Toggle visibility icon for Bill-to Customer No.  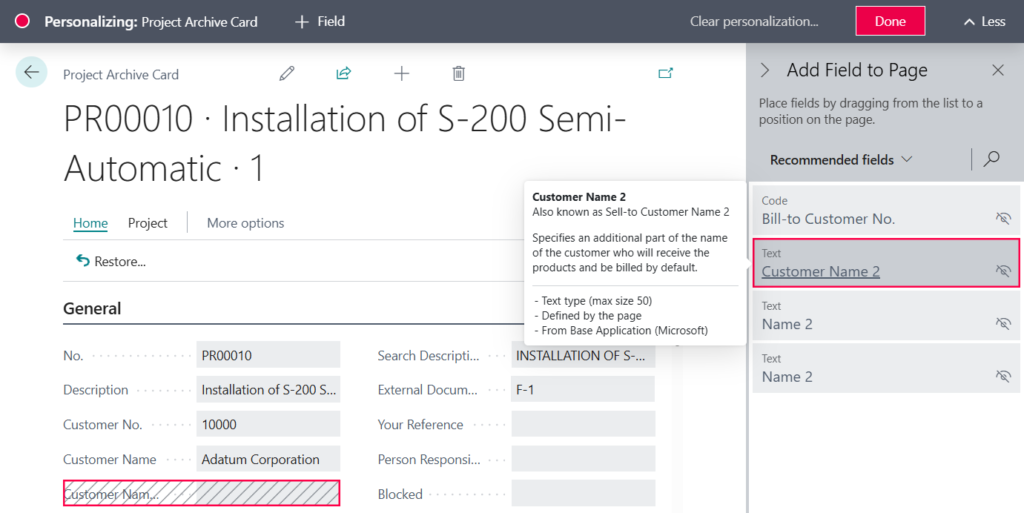(x=1003, y=218)
